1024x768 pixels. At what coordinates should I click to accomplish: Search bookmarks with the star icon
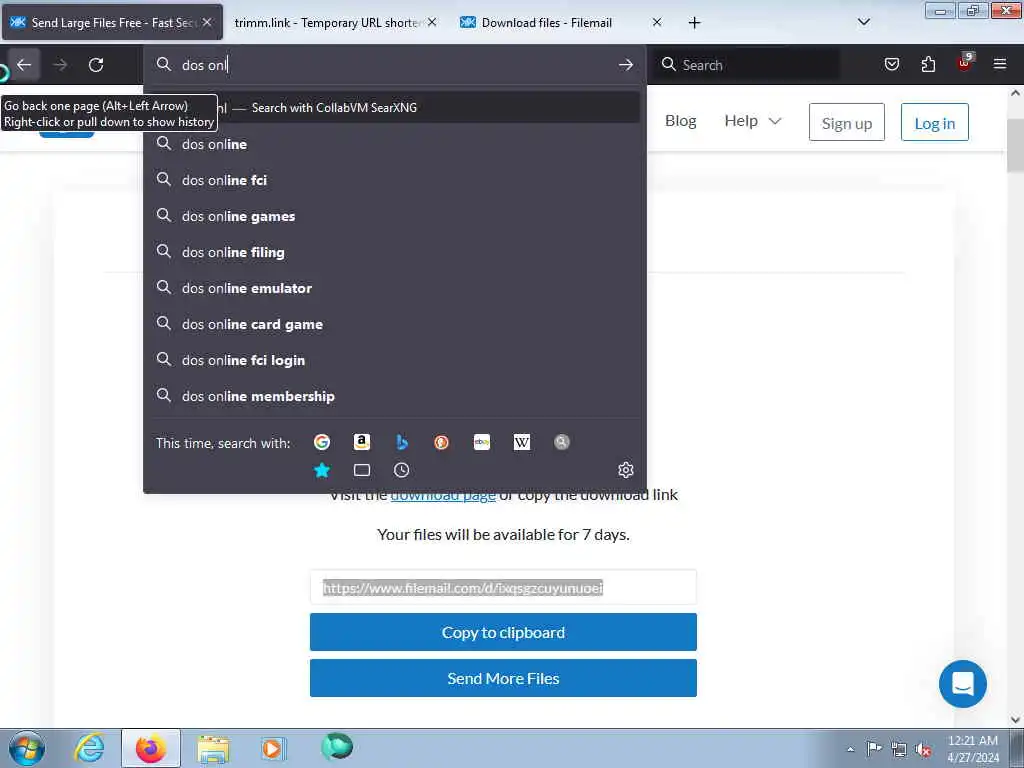tap(322, 470)
